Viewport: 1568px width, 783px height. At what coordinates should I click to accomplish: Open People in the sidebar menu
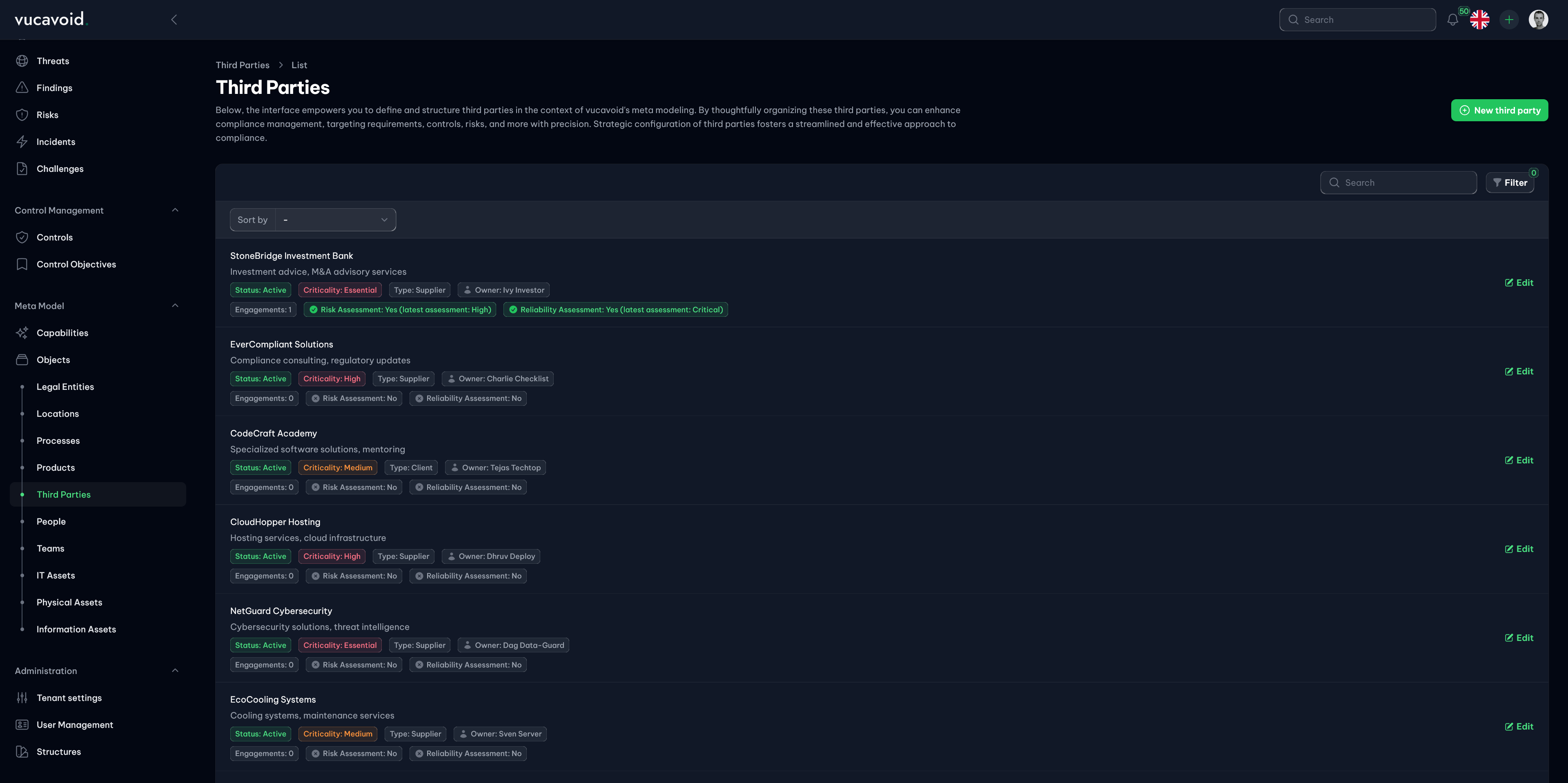click(x=51, y=521)
